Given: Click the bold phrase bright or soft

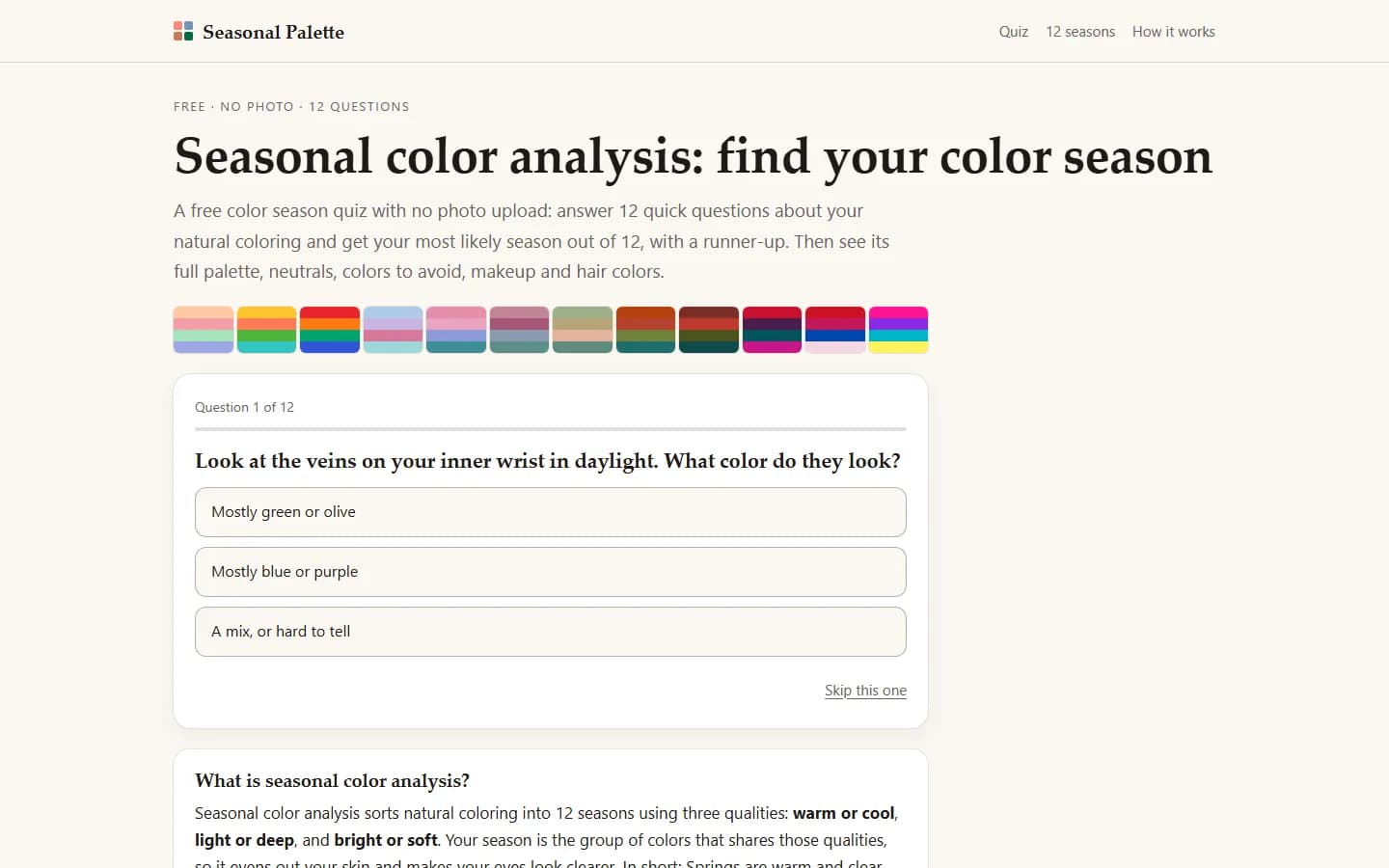Looking at the screenshot, I should pos(386,840).
